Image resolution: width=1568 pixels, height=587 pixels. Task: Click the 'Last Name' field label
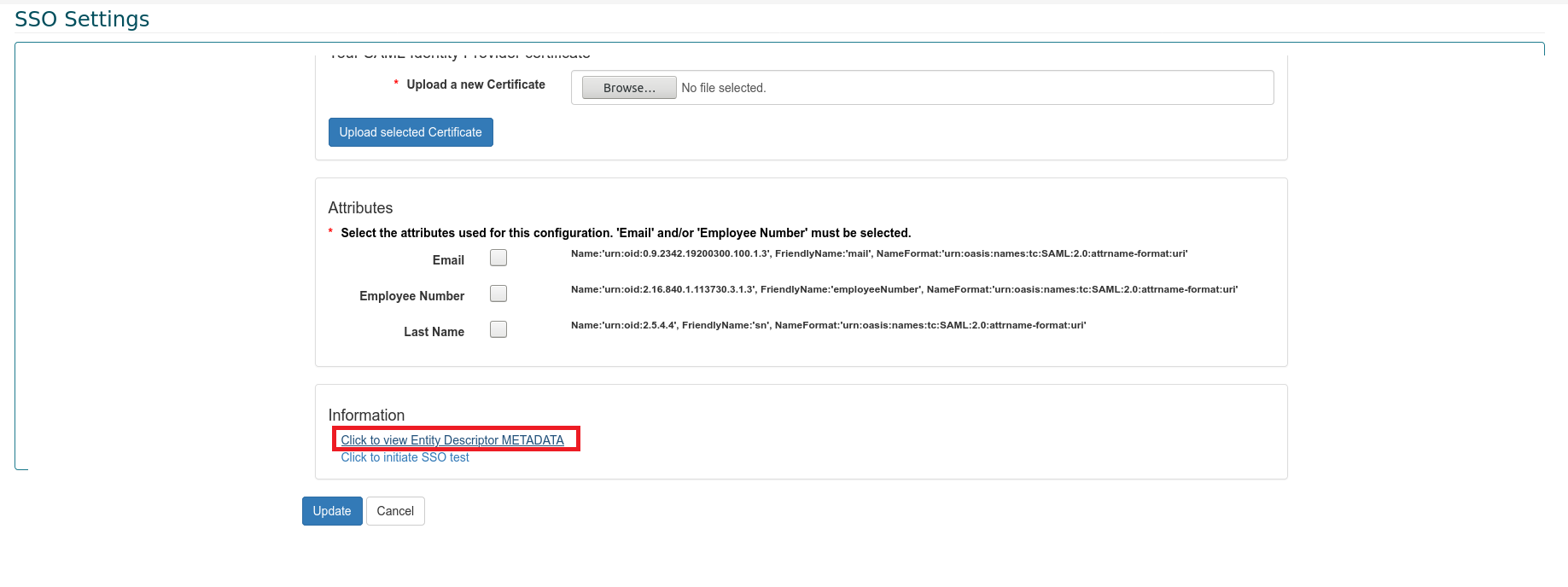click(x=434, y=332)
